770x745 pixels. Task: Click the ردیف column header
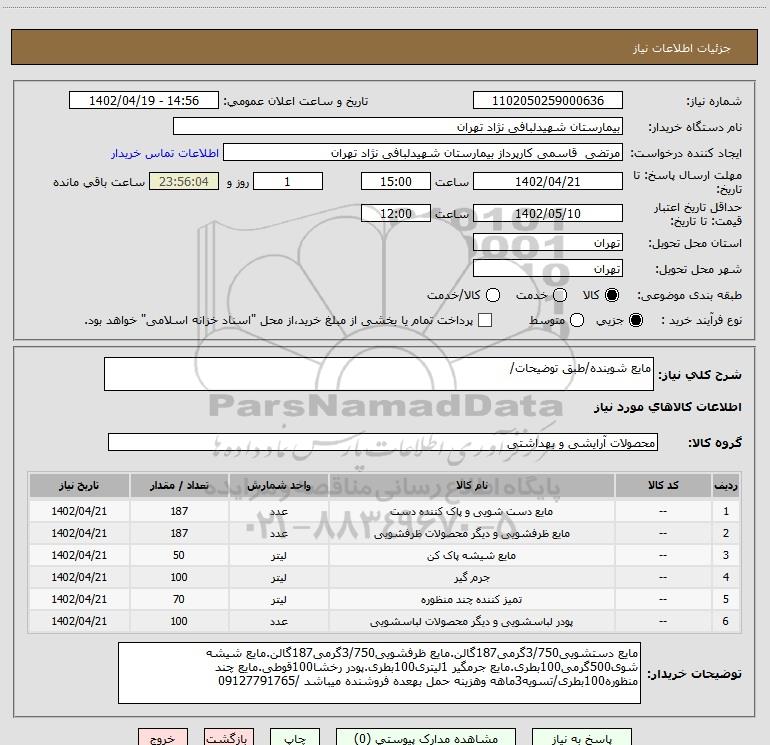(x=726, y=485)
